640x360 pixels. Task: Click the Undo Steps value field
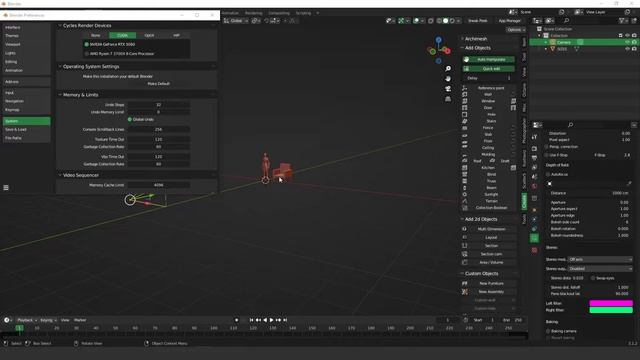[x=158, y=105]
